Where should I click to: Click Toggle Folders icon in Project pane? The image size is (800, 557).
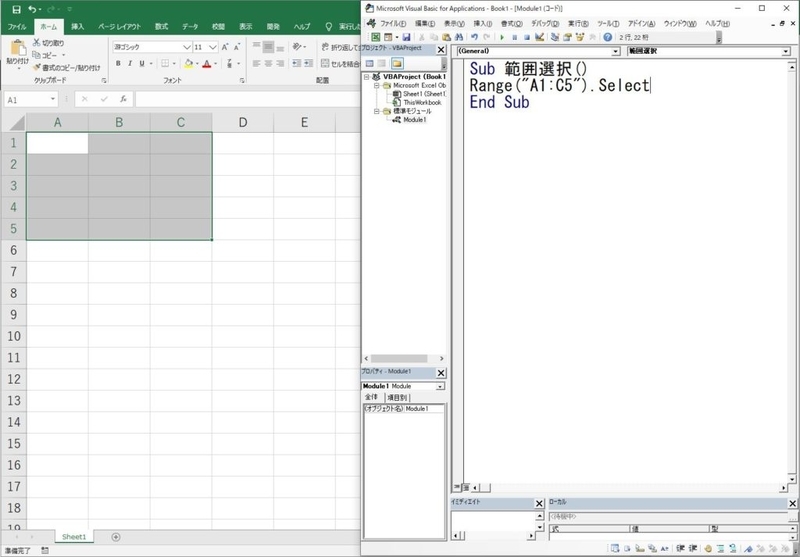397,64
